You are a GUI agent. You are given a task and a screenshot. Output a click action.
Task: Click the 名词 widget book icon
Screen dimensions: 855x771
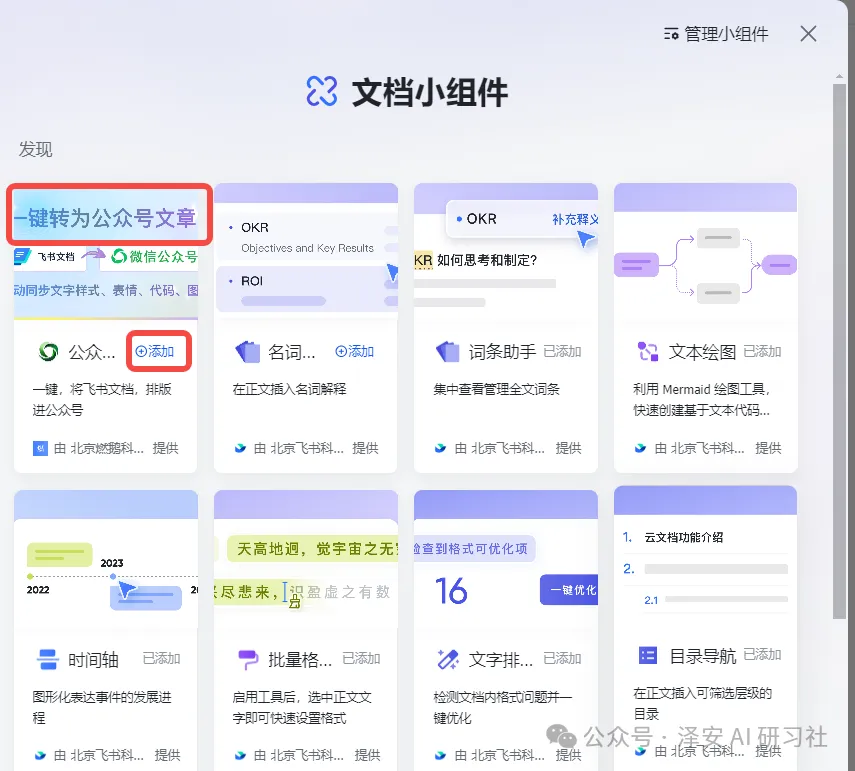(x=248, y=352)
